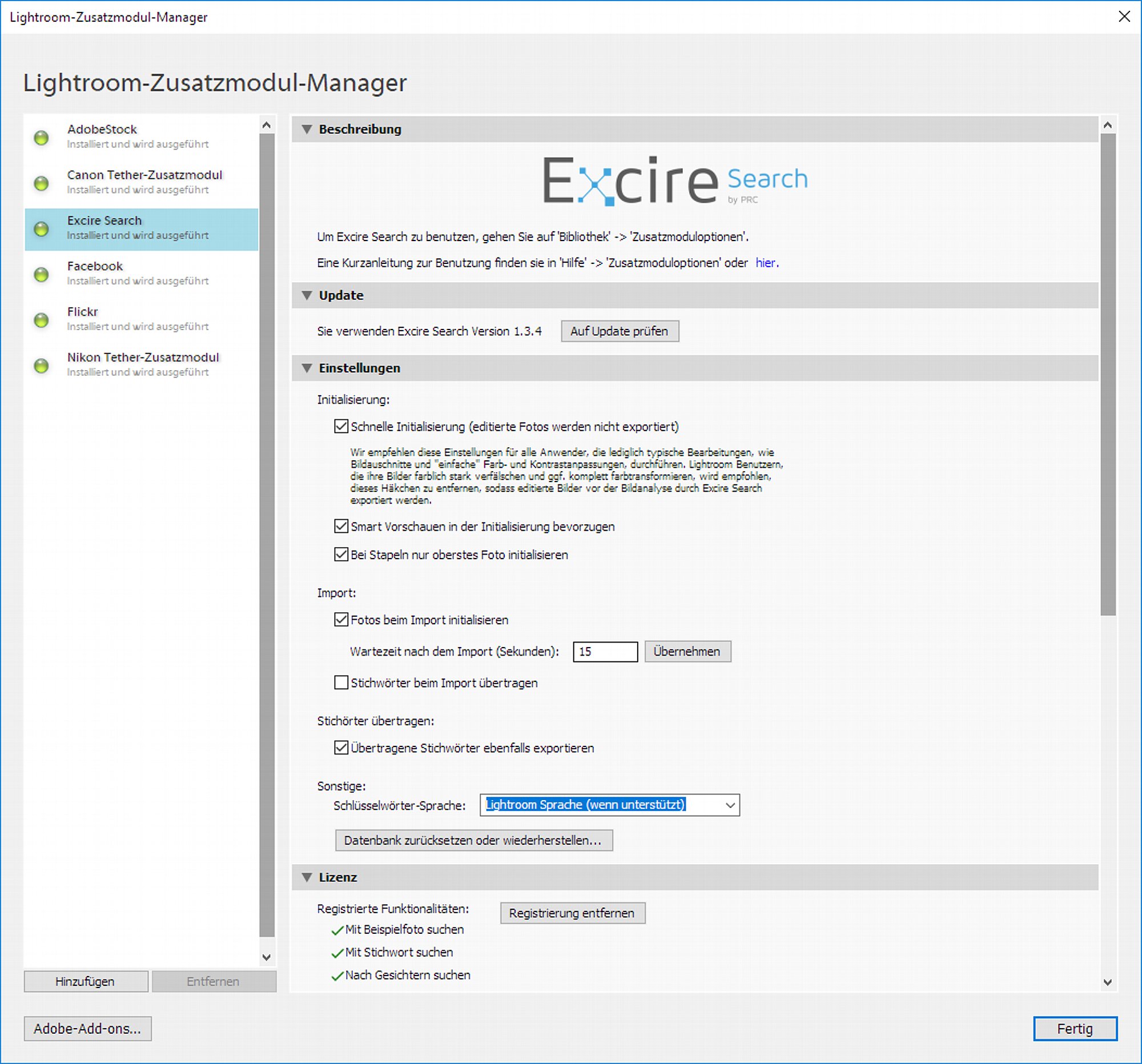The height and width of the screenshot is (1064, 1142).
Task: Select the Canon Tether-Zusatzmodul entry
Action: (x=141, y=183)
